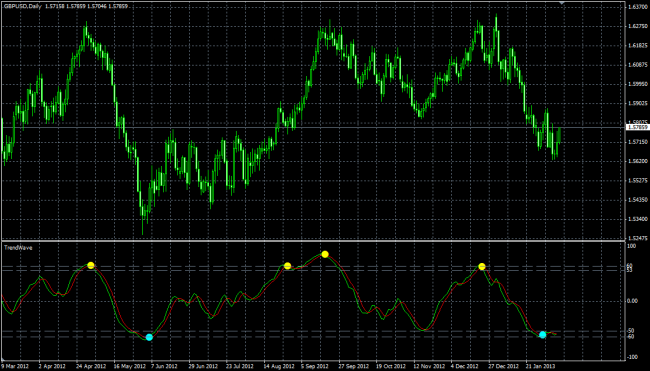Click cyan signal dot near 7 Jun 2012
The image size is (650, 371).
(x=149, y=337)
